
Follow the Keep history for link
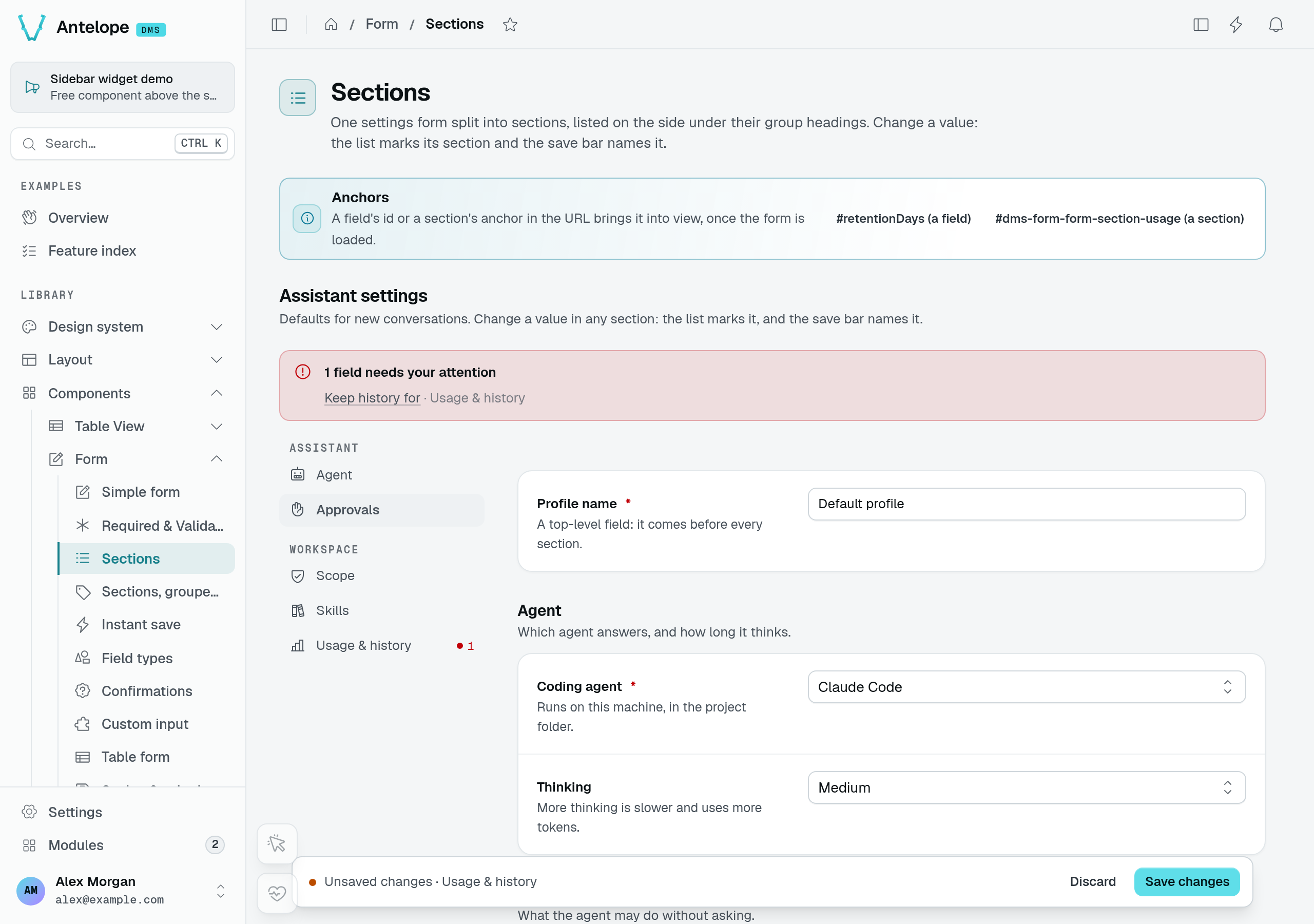(372, 397)
